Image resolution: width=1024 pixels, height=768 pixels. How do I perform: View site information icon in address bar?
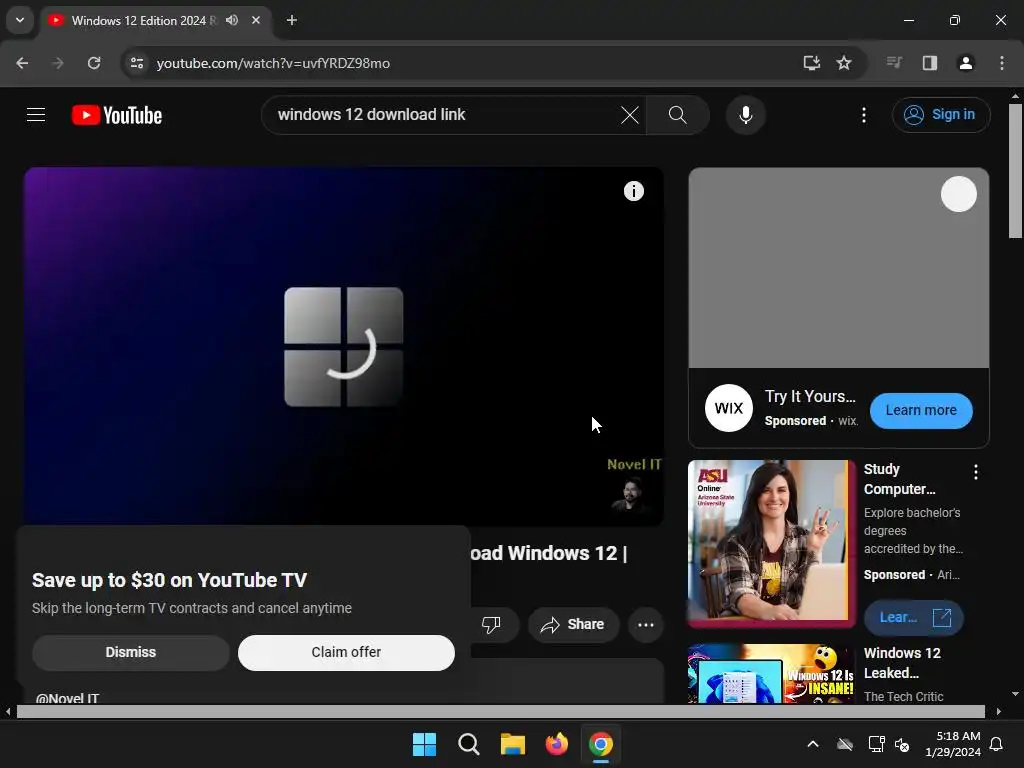coord(137,63)
